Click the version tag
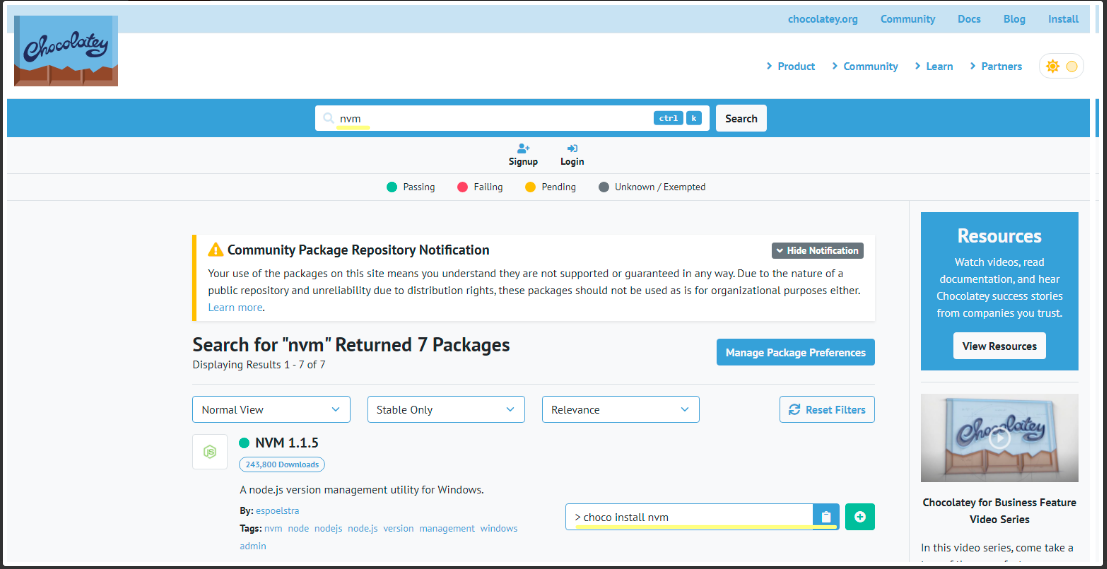This screenshot has height=569, width=1107. coord(399,529)
